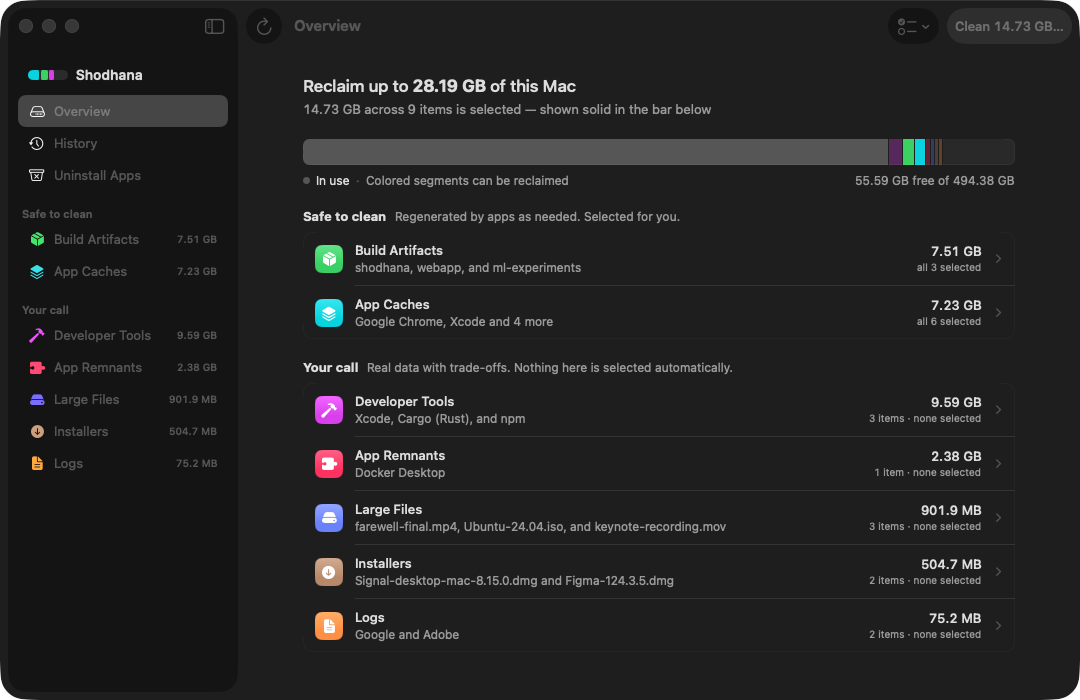
Task: Click 'Google Chrome, Xcode and 4 more' text
Action: pos(454,322)
